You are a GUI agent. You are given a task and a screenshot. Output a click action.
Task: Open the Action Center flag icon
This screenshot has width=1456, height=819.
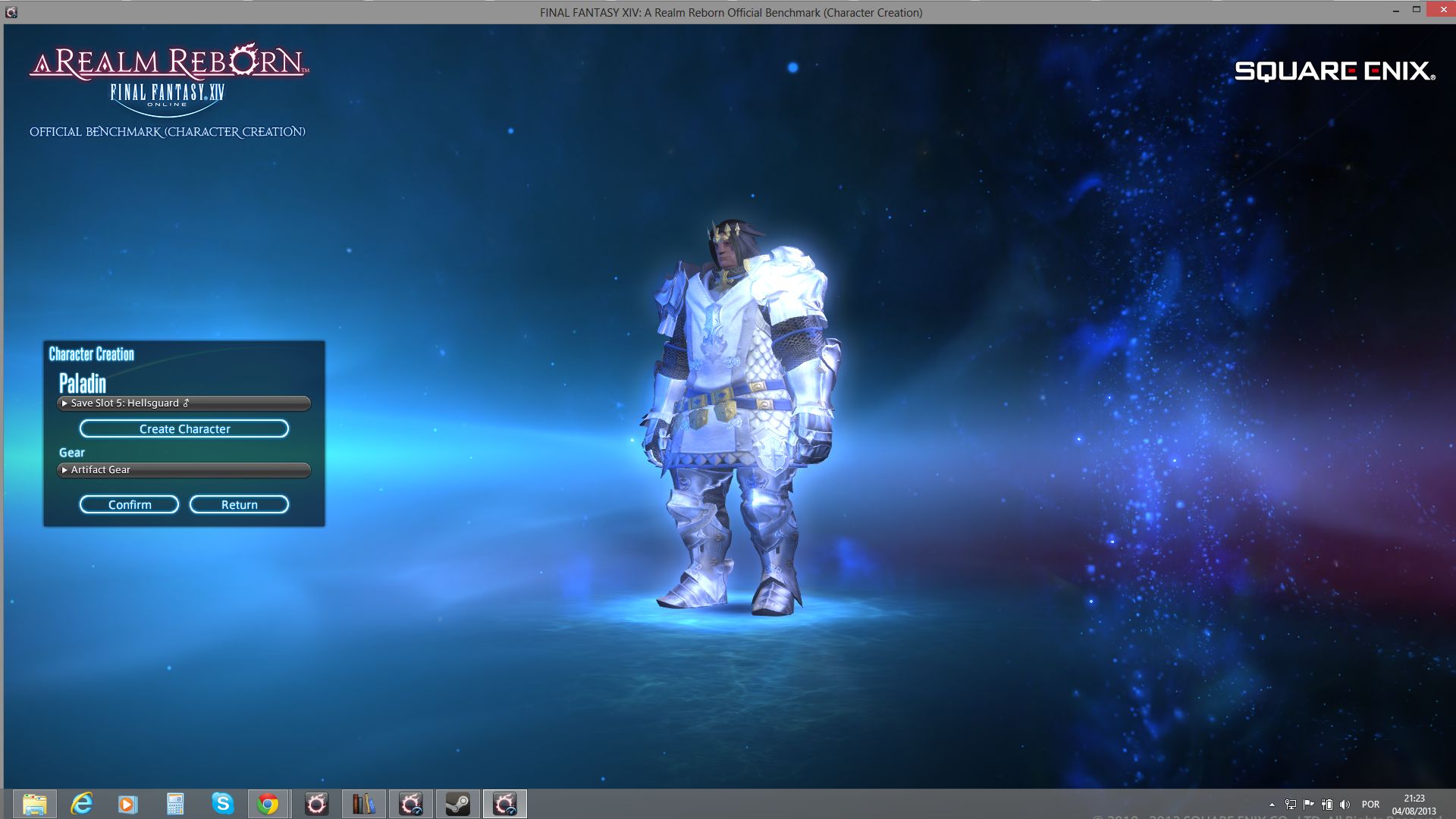tap(1309, 805)
